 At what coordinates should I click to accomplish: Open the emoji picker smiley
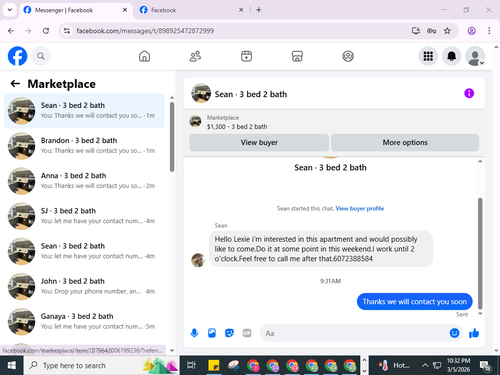click(454, 333)
